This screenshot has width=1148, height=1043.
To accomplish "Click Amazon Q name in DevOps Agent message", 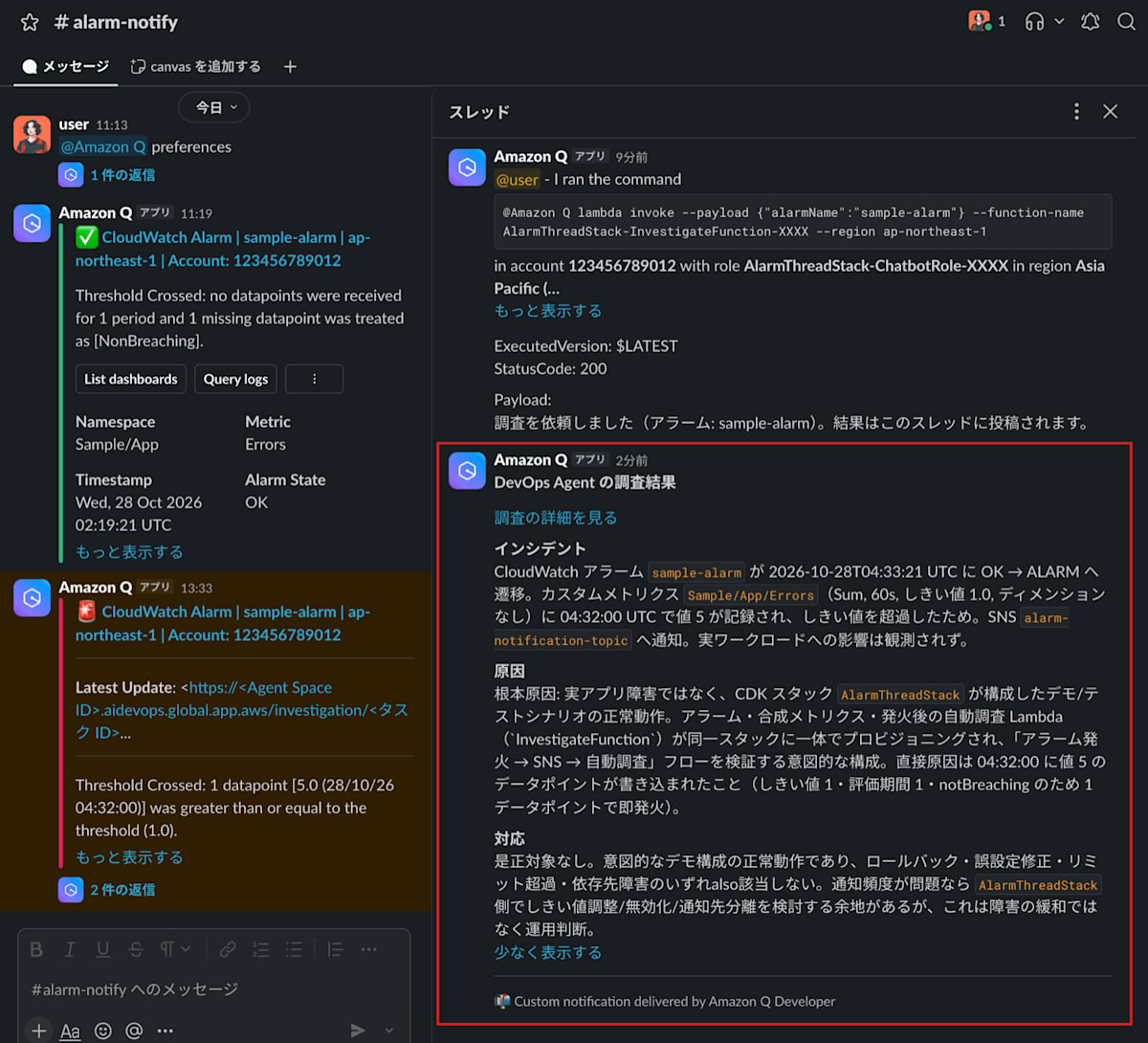I will tap(531, 459).
